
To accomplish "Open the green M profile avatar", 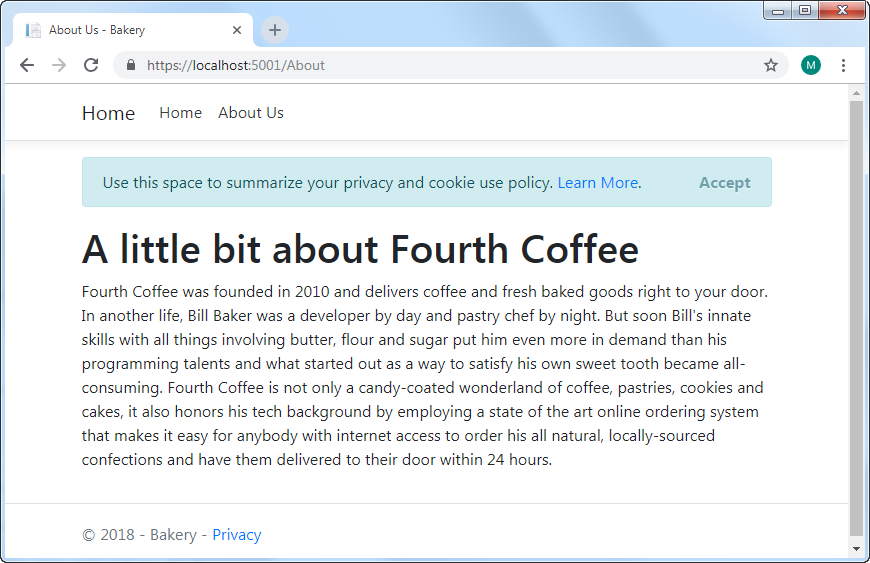I will 811,65.
